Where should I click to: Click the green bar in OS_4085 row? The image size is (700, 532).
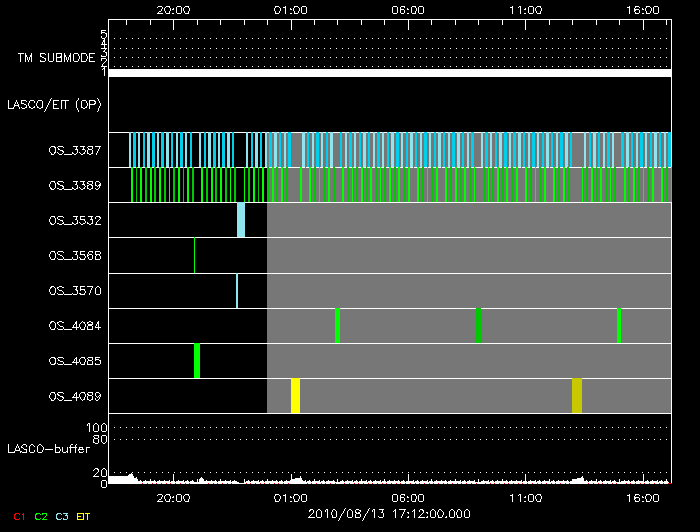click(x=197, y=361)
